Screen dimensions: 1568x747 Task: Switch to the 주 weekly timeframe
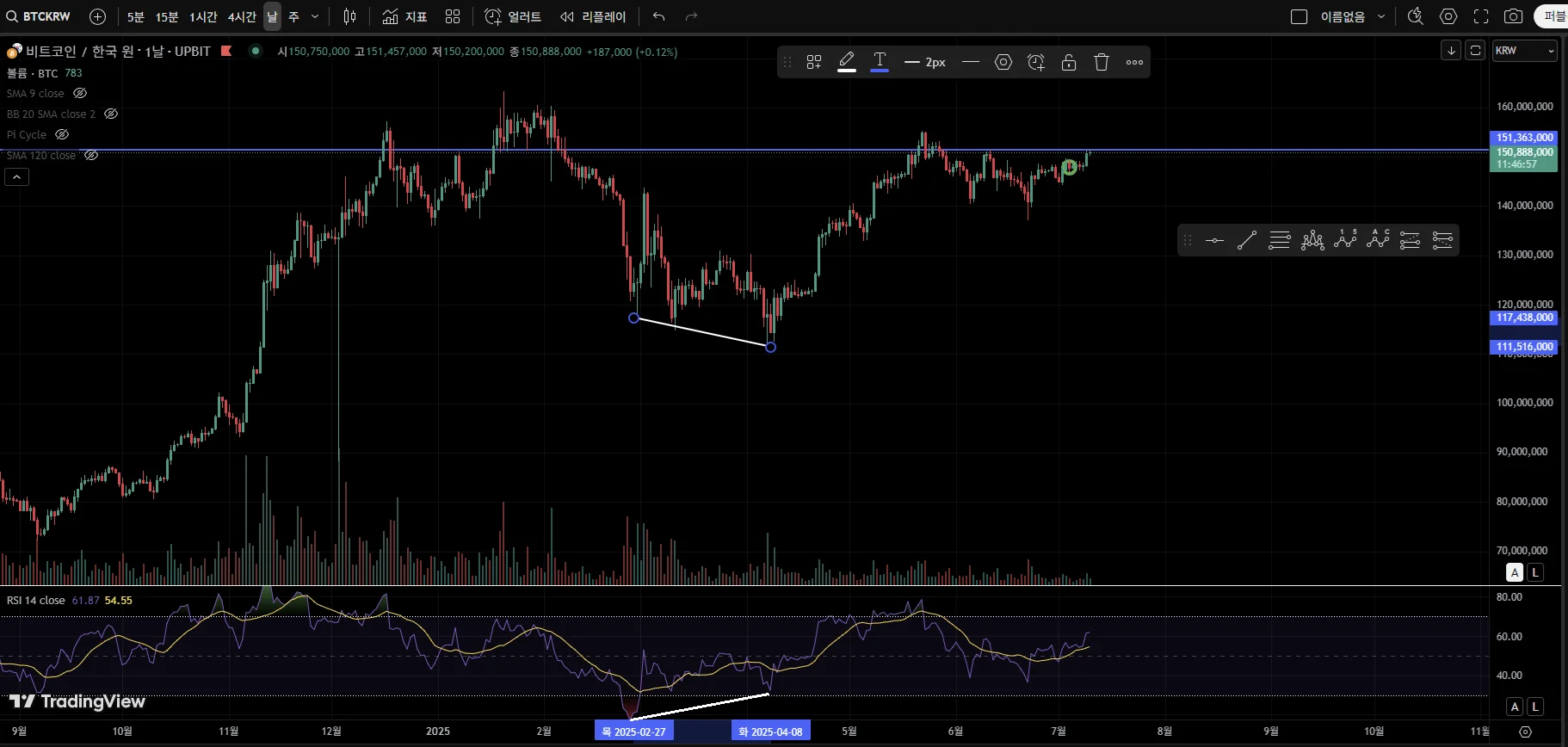point(293,16)
